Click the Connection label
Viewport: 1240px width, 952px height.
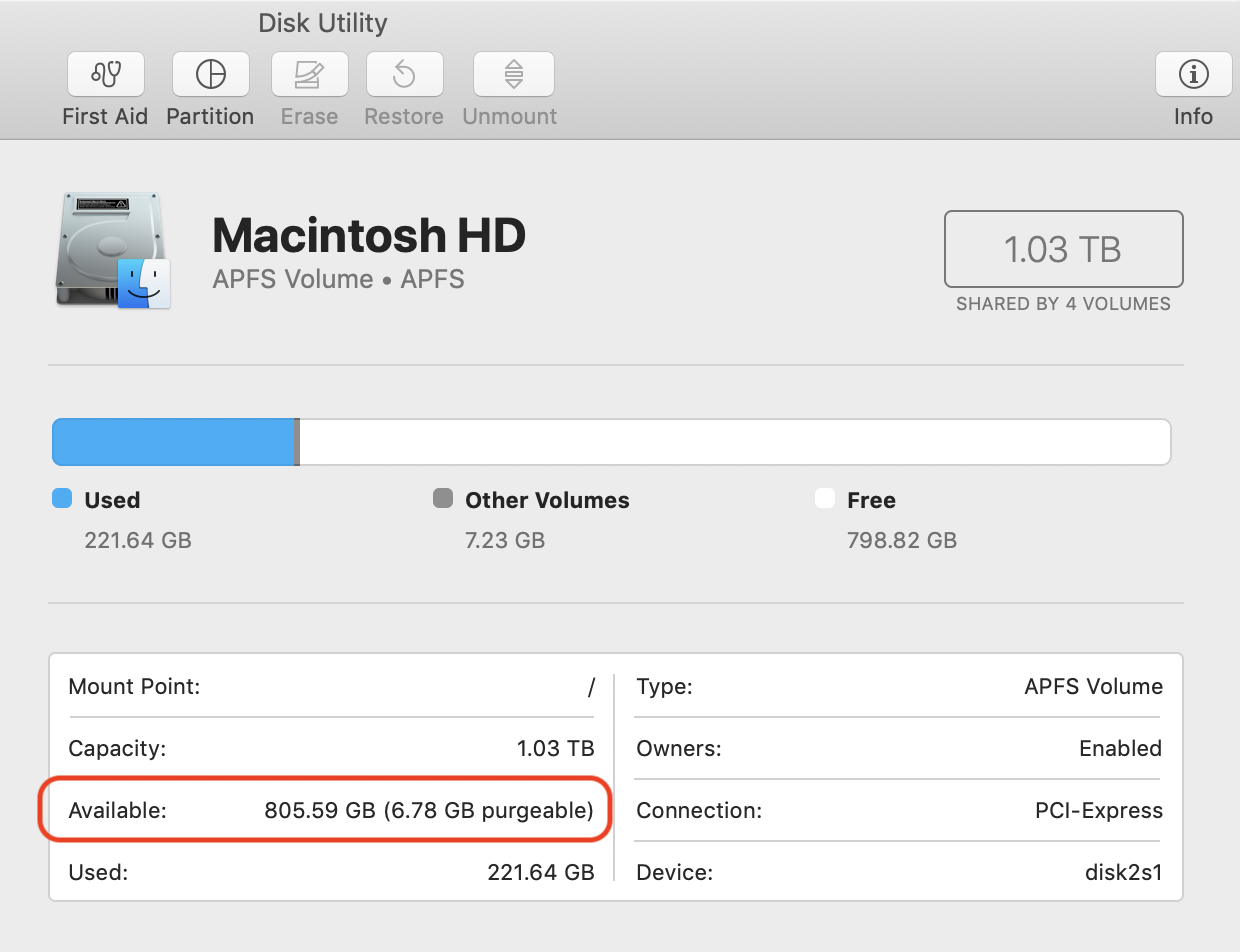click(x=699, y=810)
